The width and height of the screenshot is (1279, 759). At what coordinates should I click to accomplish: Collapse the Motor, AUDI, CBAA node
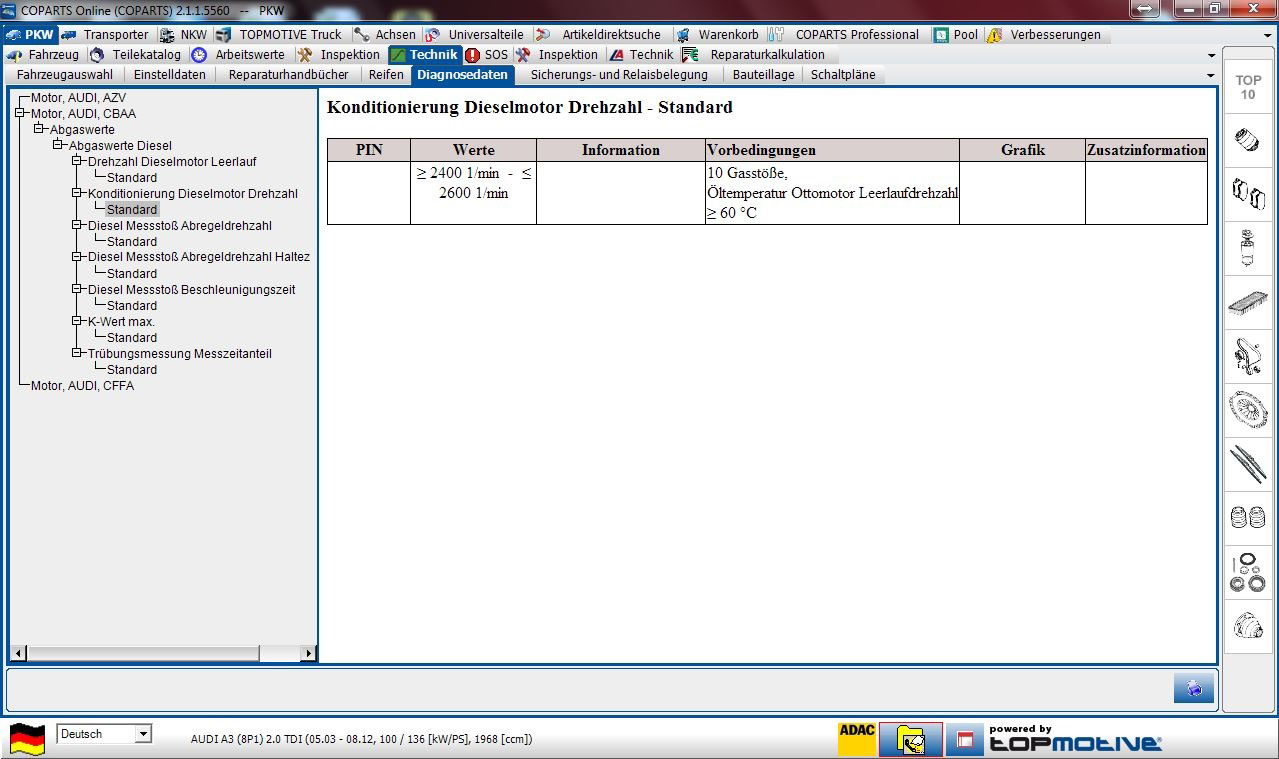click(x=20, y=113)
